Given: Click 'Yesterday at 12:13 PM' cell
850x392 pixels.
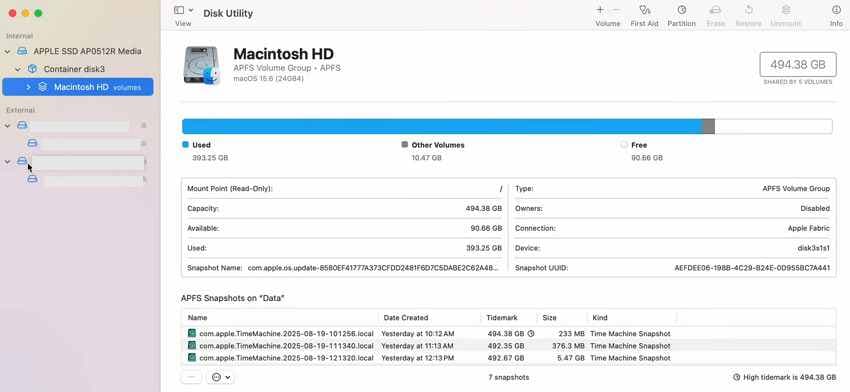Looking at the screenshot, I should 417,358.
